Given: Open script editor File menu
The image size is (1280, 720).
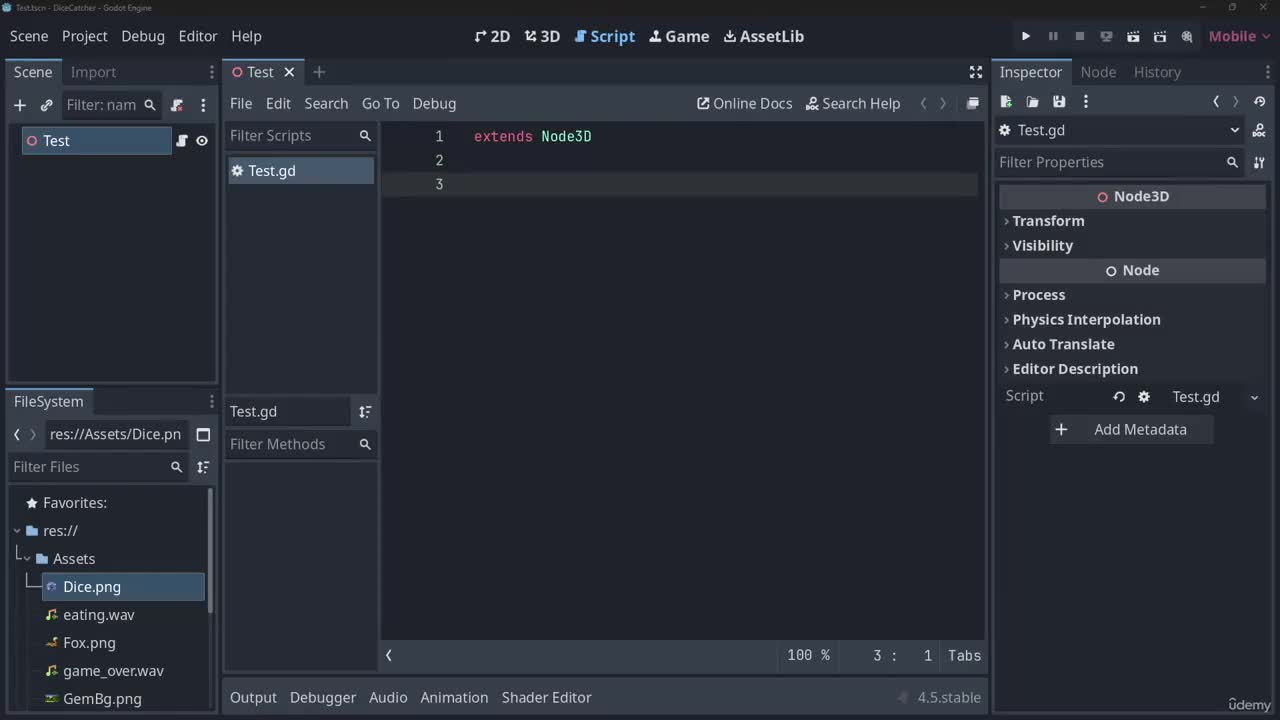Looking at the screenshot, I should 241,103.
